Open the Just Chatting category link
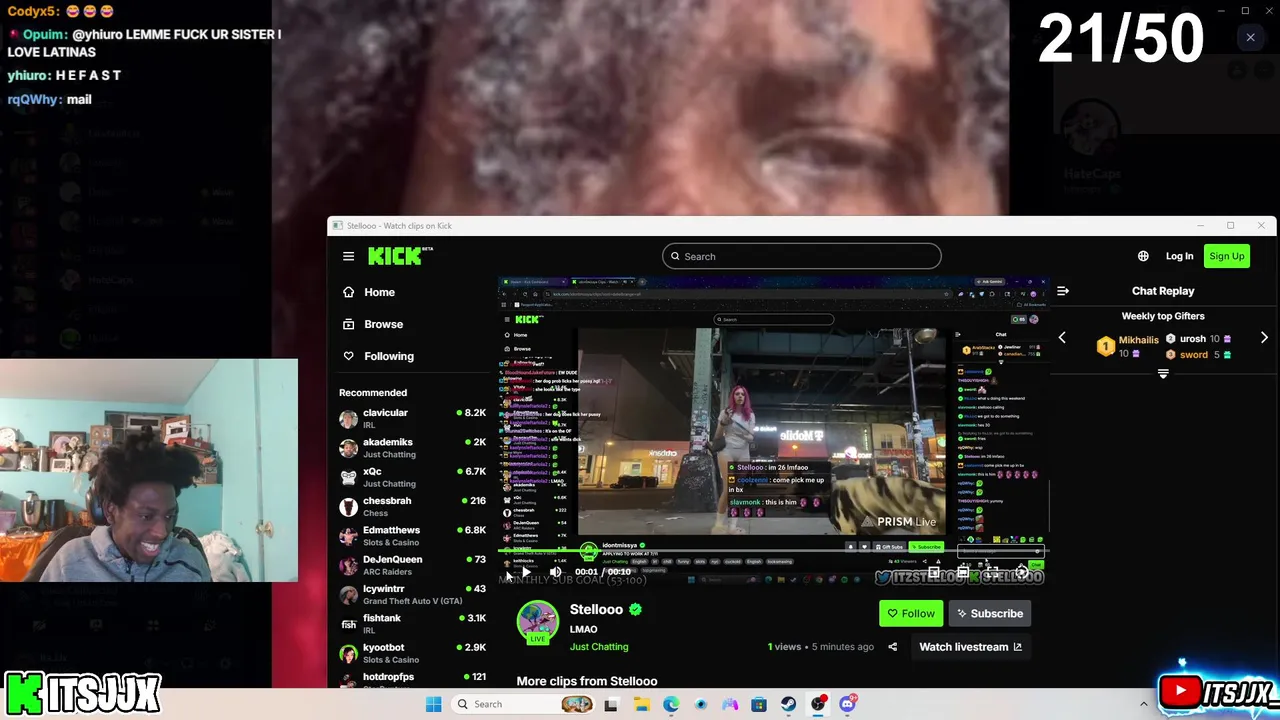Viewport: 1280px width, 720px height. (x=599, y=647)
